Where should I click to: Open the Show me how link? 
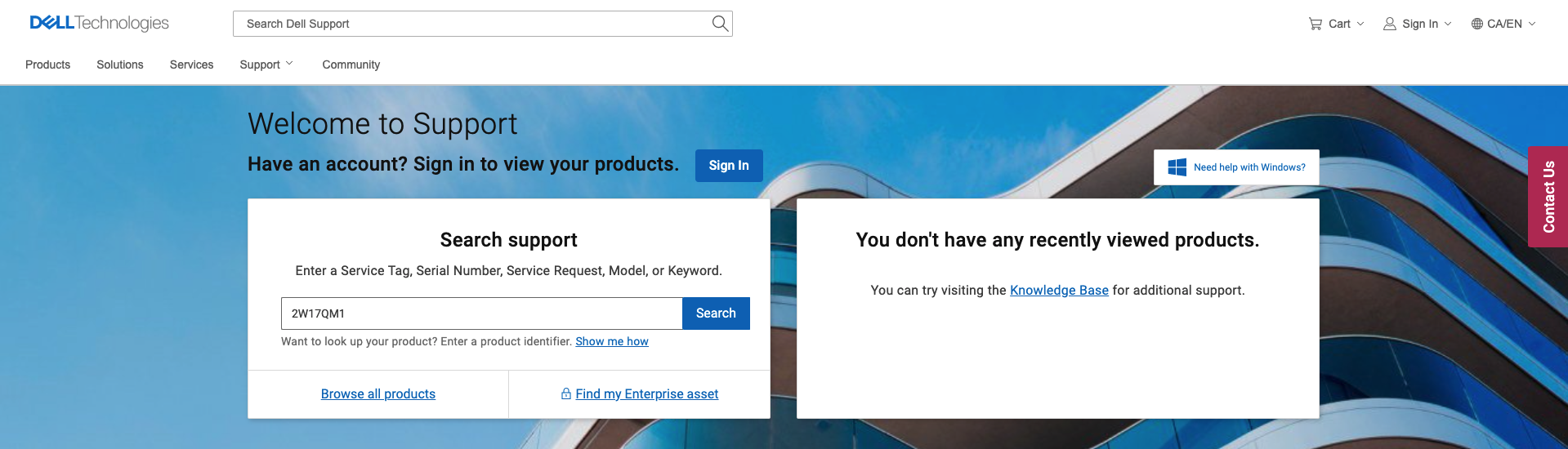pyautogui.click(x=612, y=341)
